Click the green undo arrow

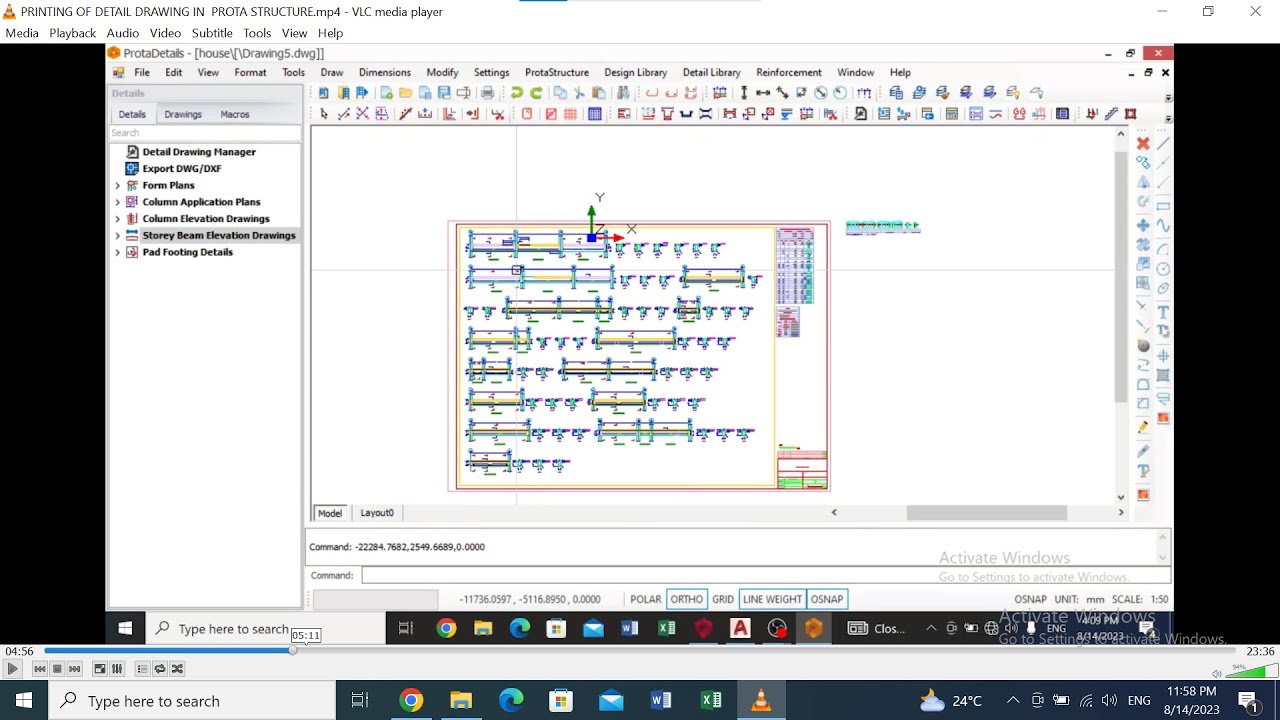[x=516, y=93]
